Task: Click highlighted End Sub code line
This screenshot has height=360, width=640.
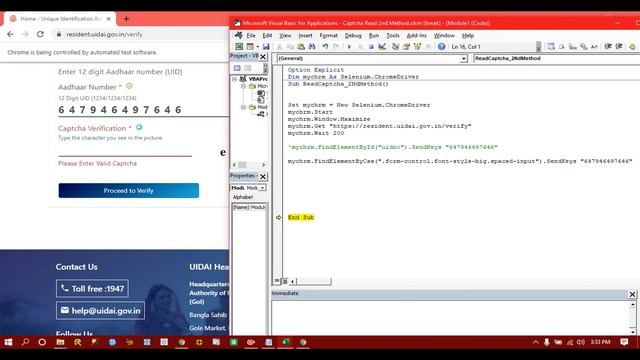Action: 301,217
